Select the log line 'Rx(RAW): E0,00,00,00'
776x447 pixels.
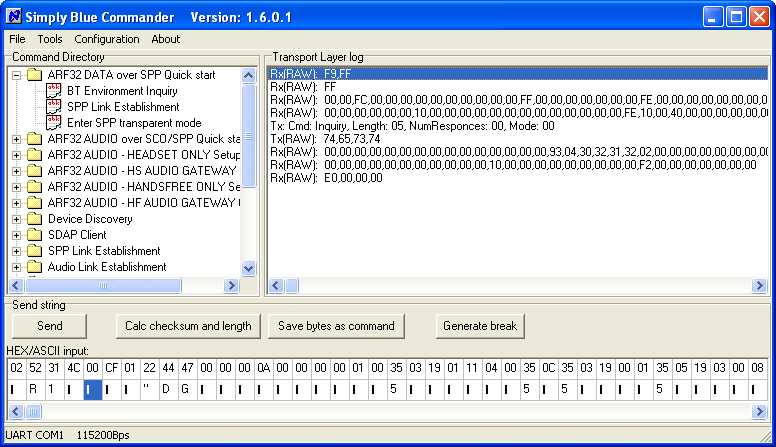(326, 178)
